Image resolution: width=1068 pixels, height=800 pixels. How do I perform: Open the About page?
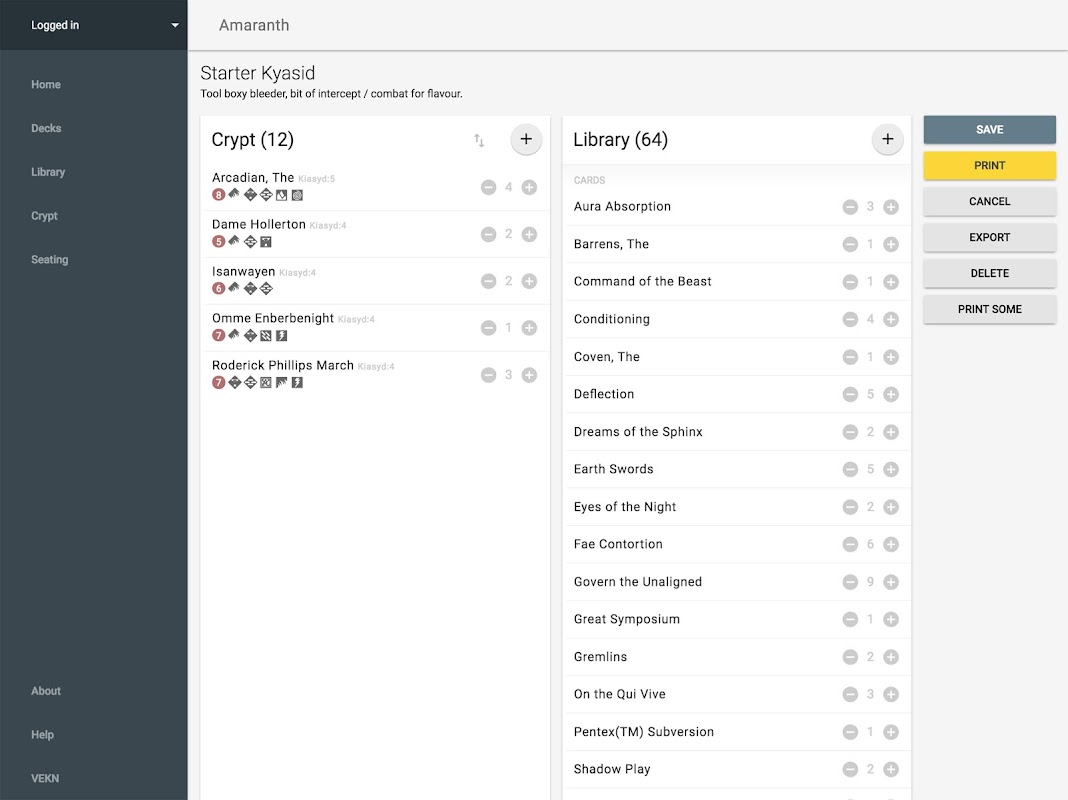(x=46, y=691)
